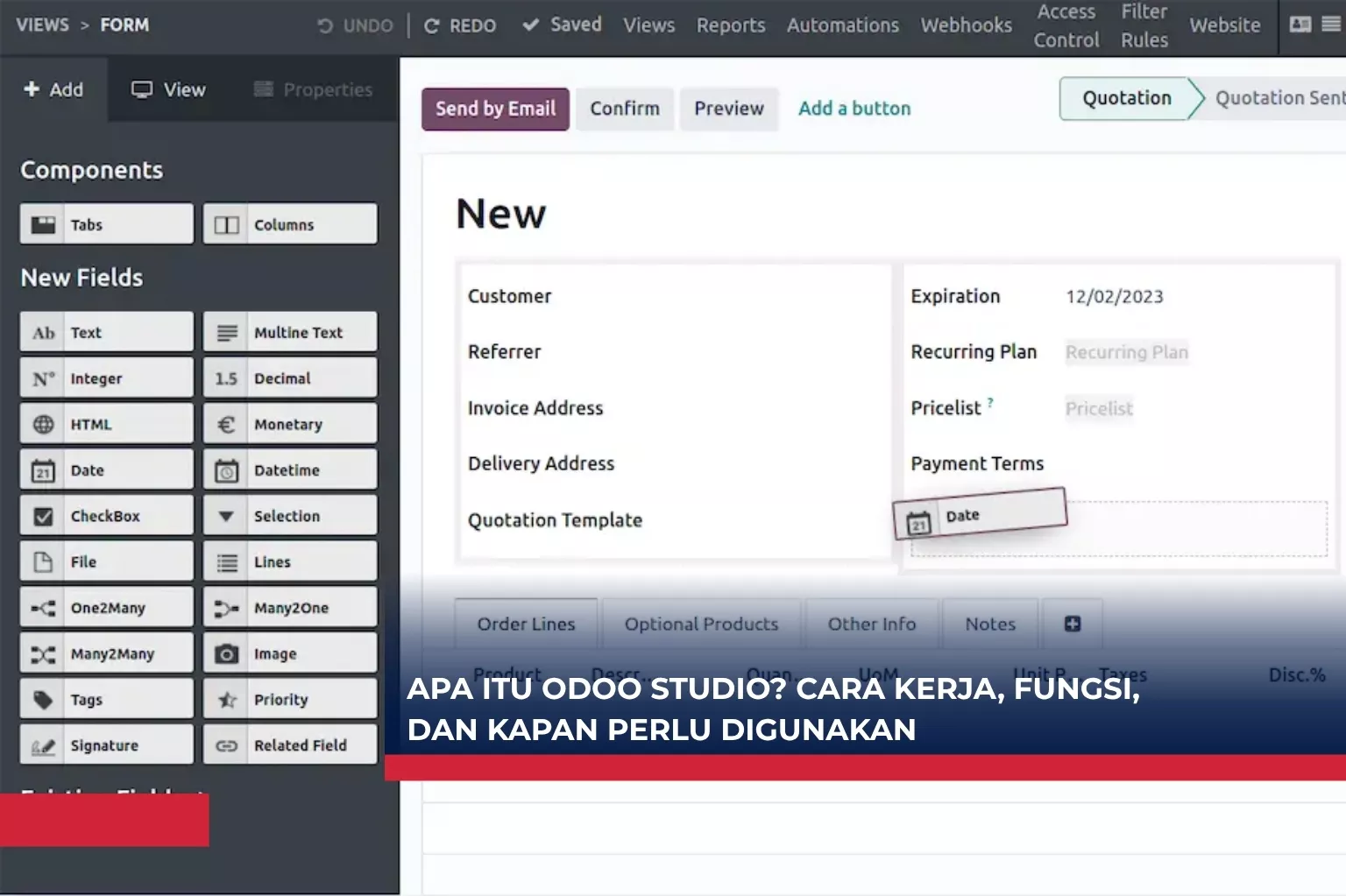
Task: Pick the Lines field component
Action: [x=290, y=561]
